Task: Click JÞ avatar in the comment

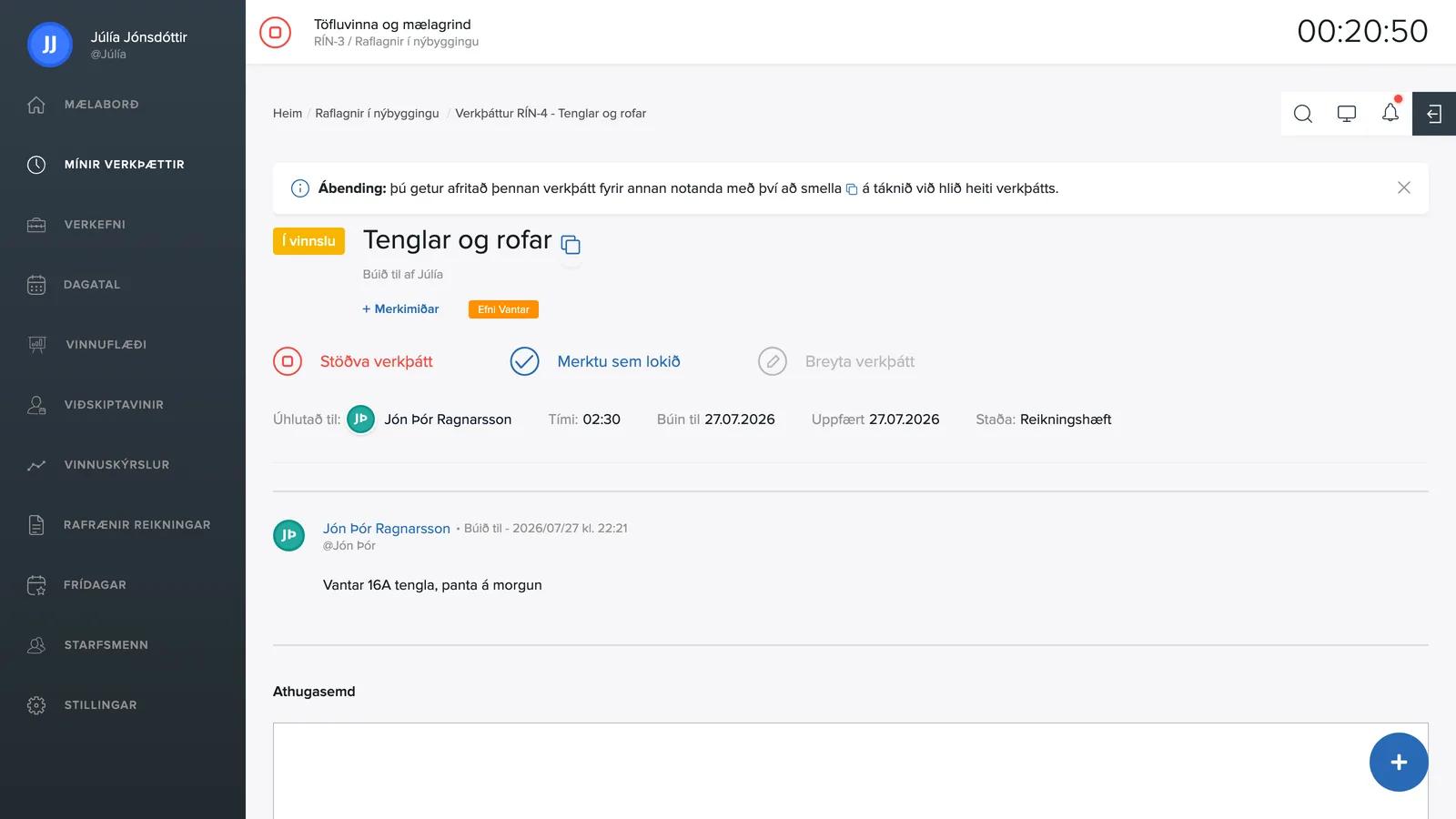Action: tap(288, 535)
